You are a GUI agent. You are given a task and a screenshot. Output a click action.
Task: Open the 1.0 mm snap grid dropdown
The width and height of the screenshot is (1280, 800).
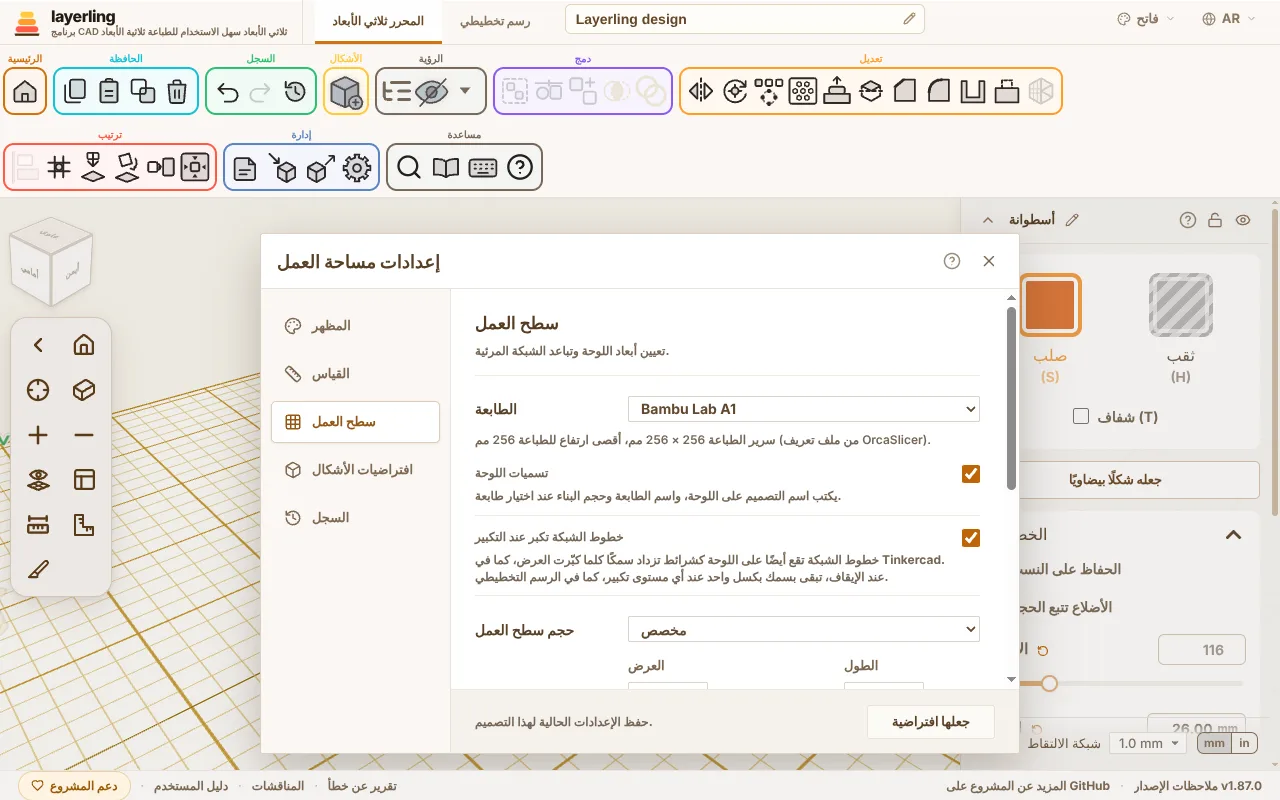point(1148,743)
